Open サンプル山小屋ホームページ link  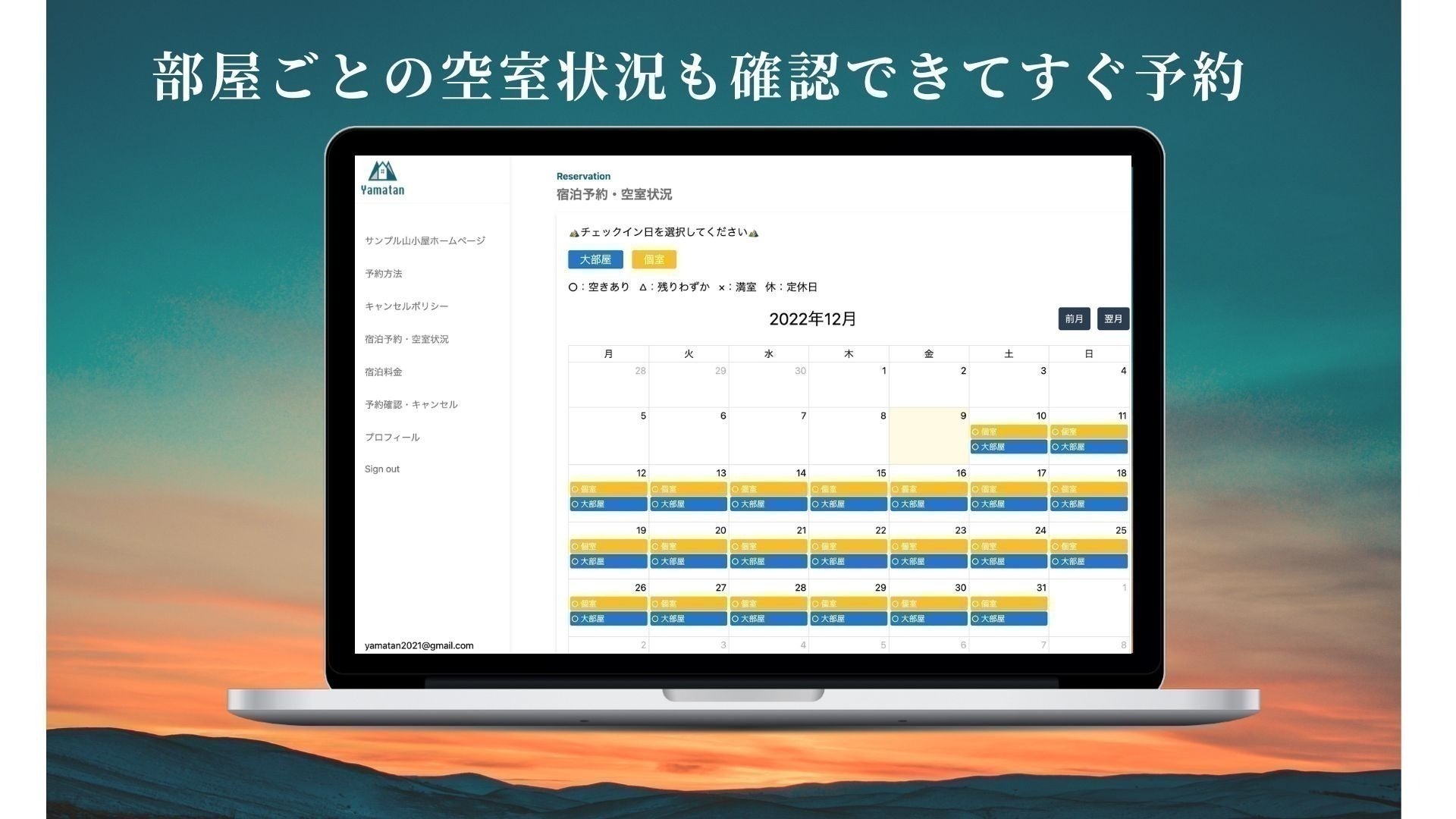[425, 240]
